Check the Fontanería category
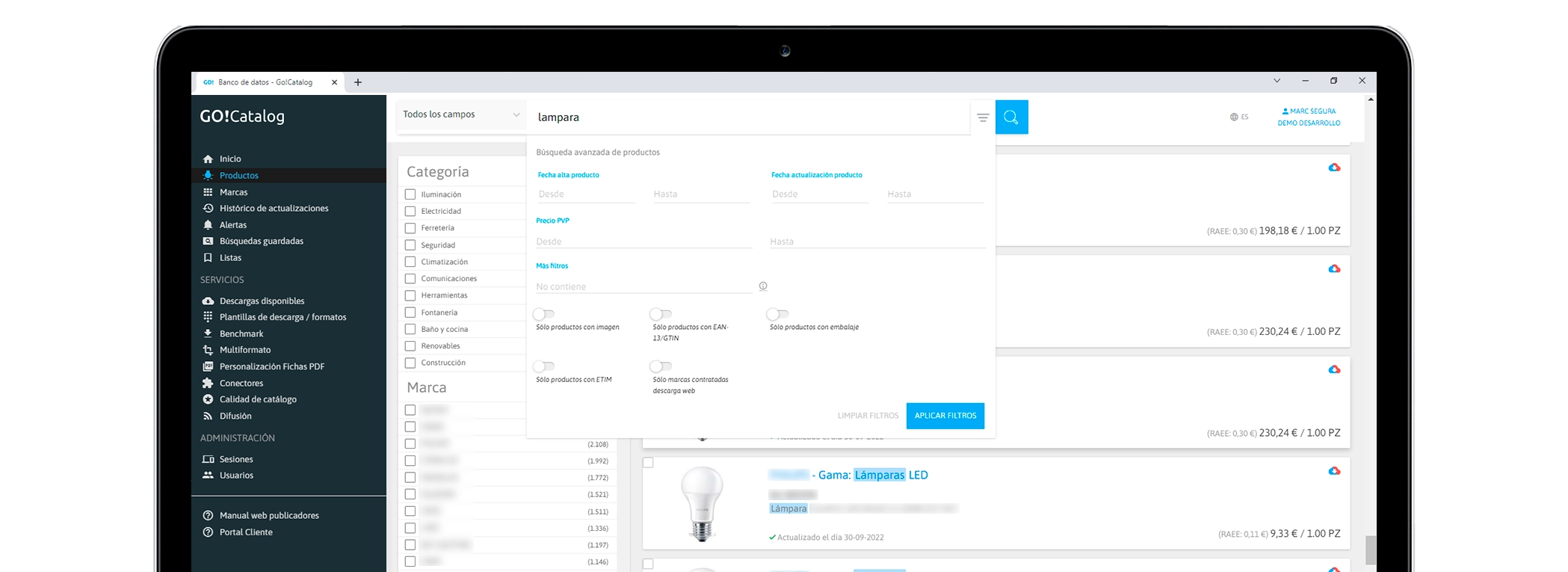 410,313
